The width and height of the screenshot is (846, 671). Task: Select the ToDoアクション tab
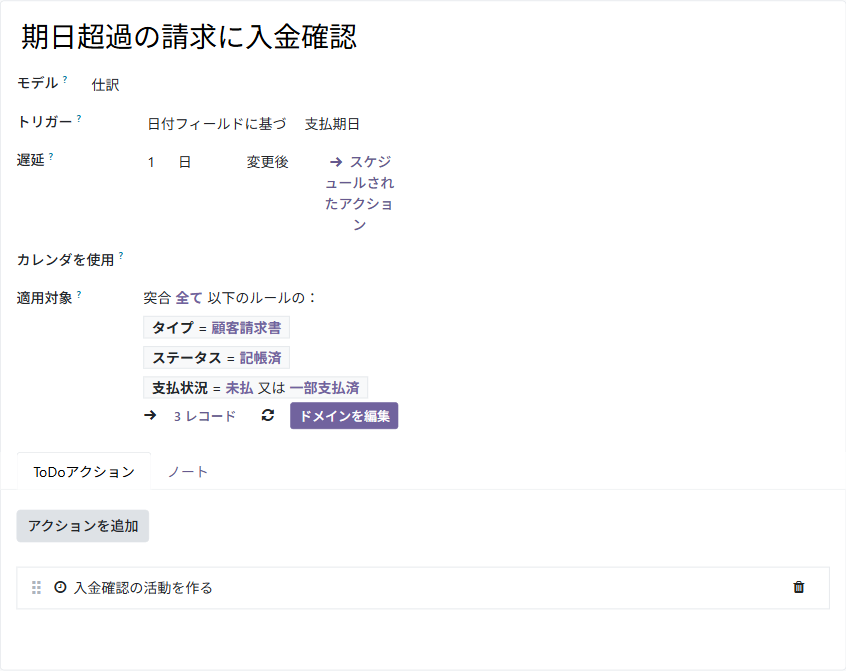pos(84,472)
